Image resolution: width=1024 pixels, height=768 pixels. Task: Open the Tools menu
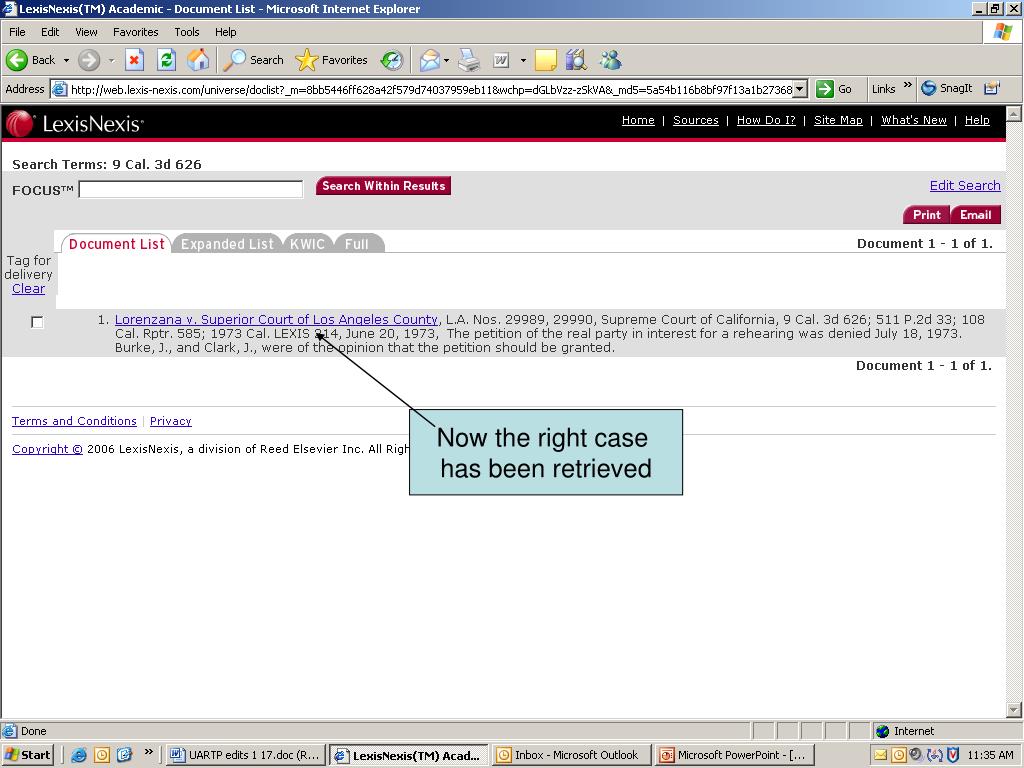[187, 32]
